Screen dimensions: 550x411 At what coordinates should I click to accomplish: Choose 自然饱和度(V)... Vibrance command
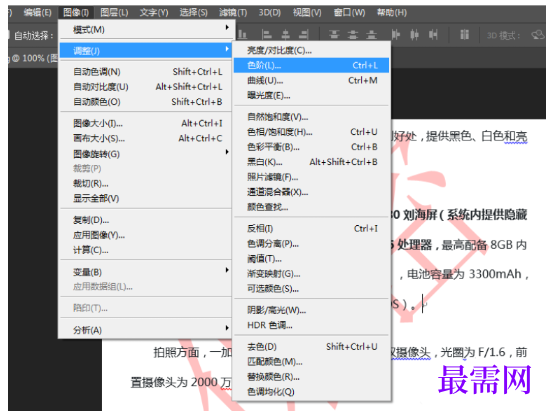pos(311,117)
